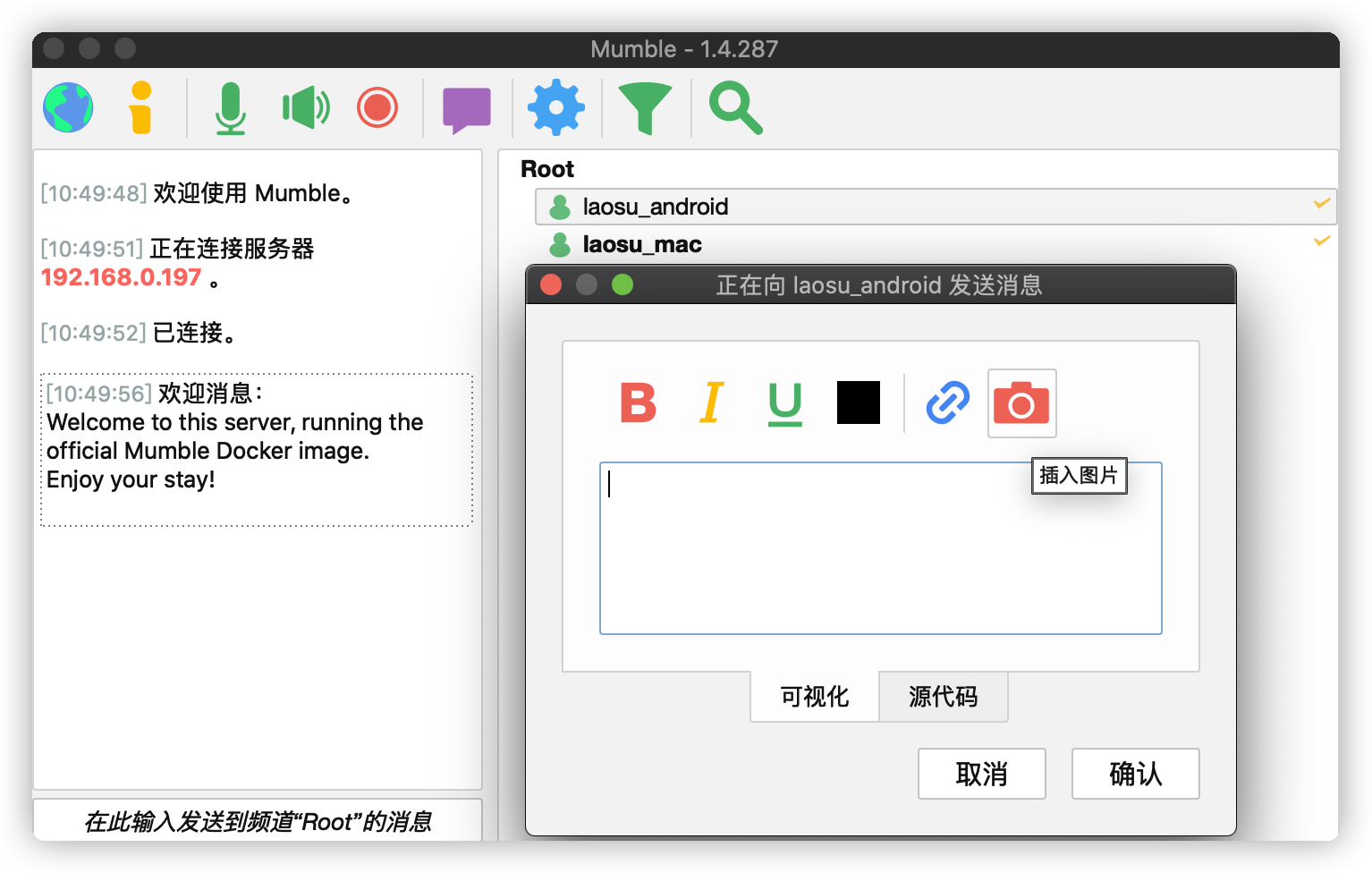Switch to the 可视化 tab
The height and width of the screenshot is (873, 1372).
tap(815, 696)
